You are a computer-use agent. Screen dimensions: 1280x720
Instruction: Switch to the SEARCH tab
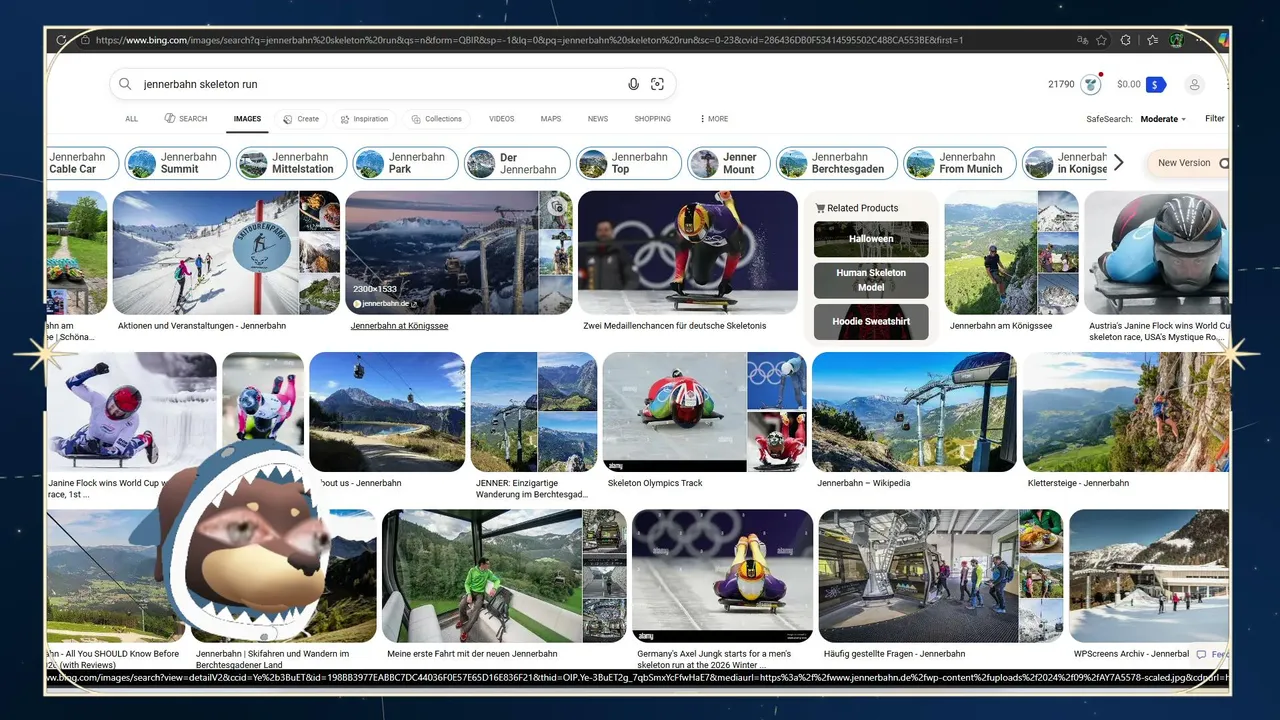click(x=186, y=119)
